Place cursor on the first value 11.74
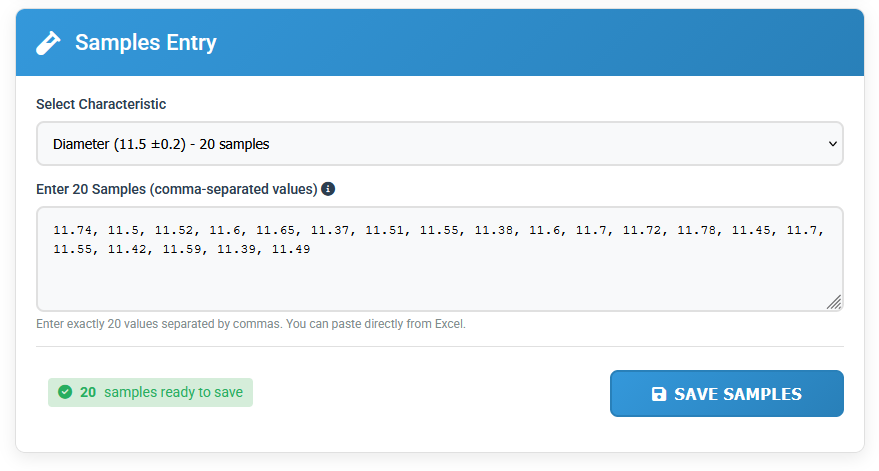The height and width of the screenshot is (471, 879). click(x=72, y=230)
